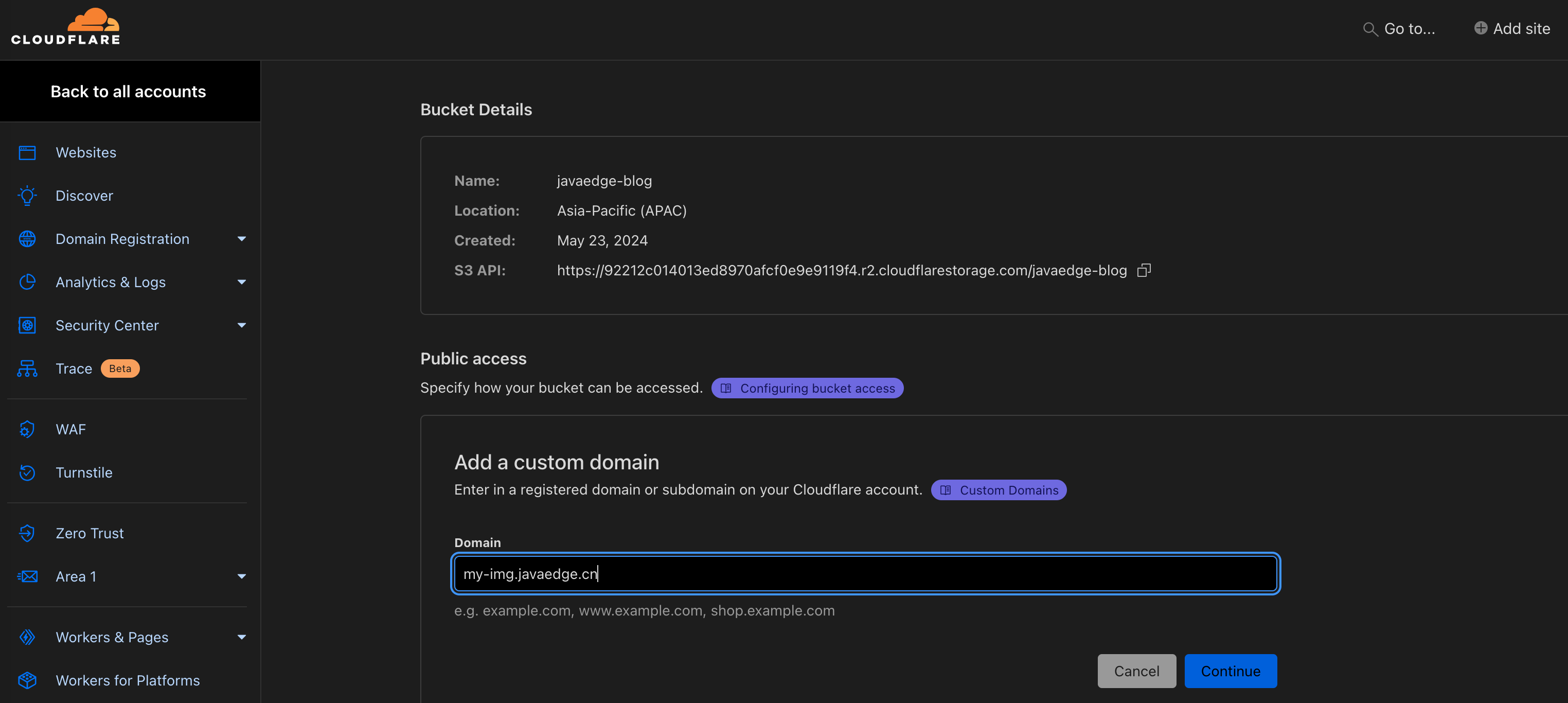Image resolution: width=1568 pixels, height=703 pixels.
Task: Focus the Domain input field
Action: (865, 573)
